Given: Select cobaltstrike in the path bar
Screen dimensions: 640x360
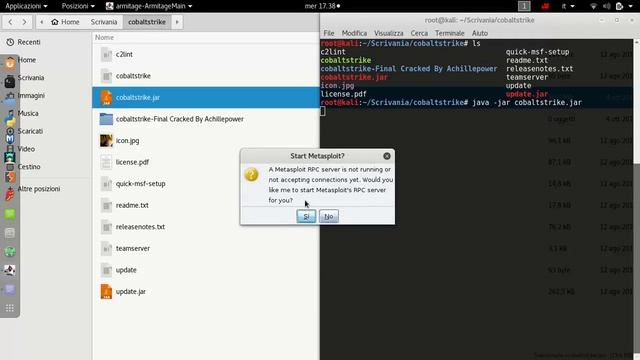Looking at the screenshot, I should click(x=147, y=22).
